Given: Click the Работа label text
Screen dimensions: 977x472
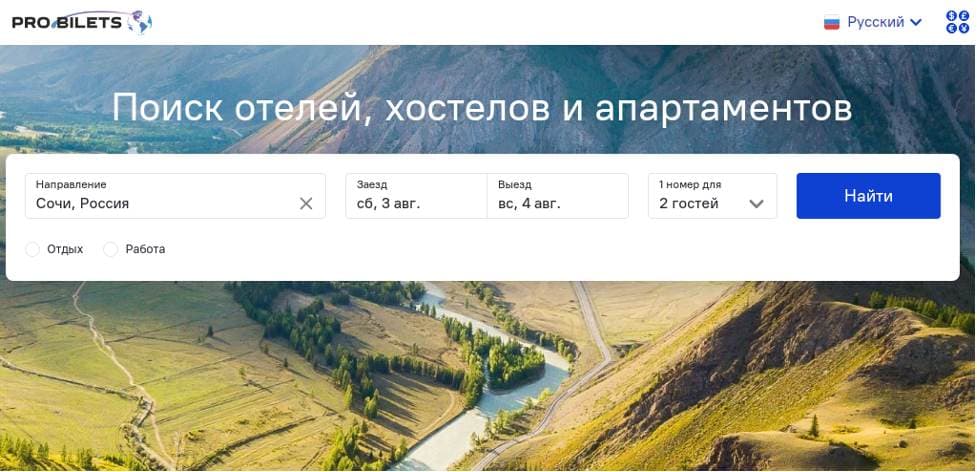Looking at the screenshot, I should tap(145, 250).
